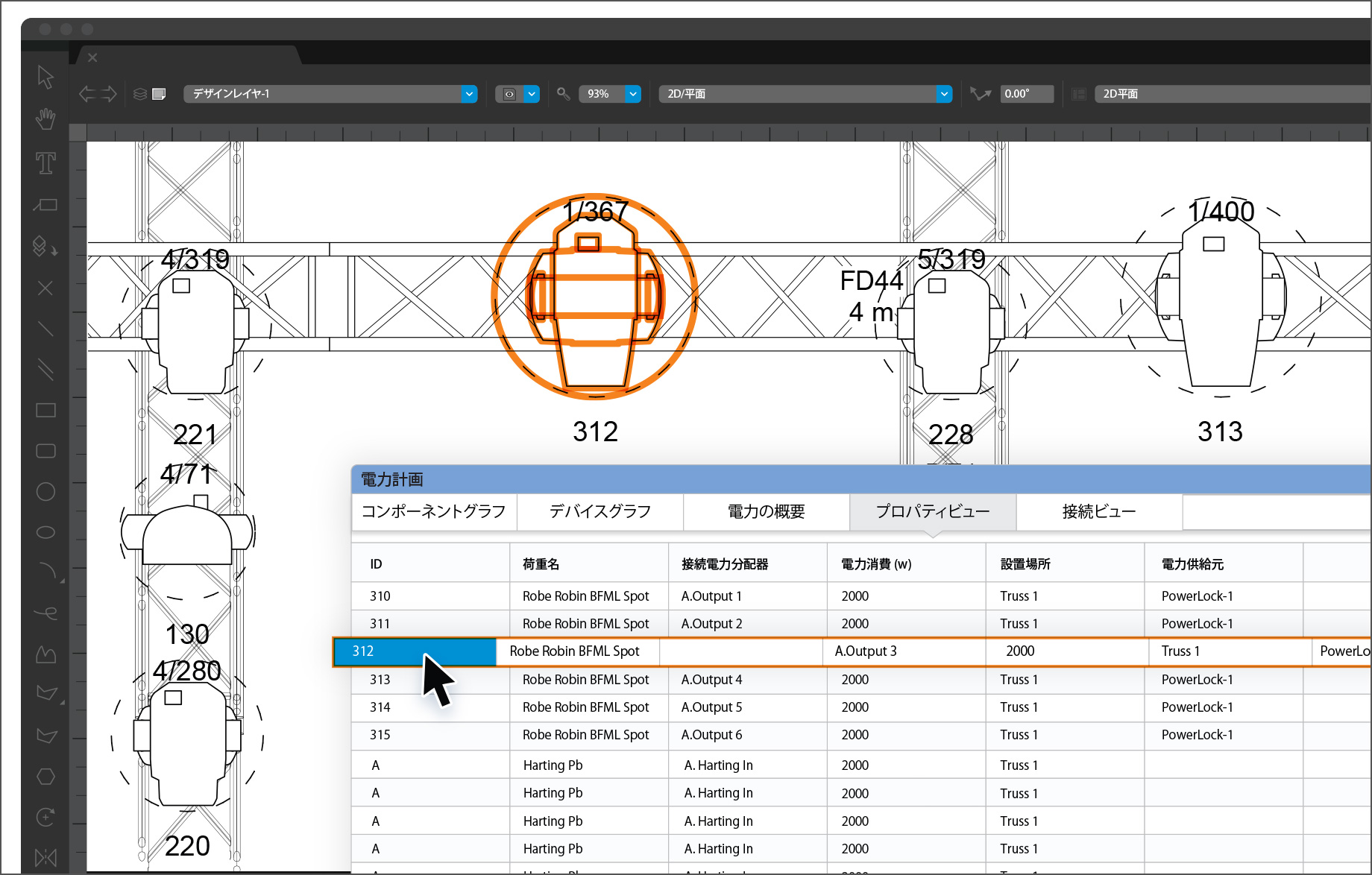Viewport: 1372px width, 875px height.
Task: Toggle the layer visibility eye button
Action: (x=509, y=94)
